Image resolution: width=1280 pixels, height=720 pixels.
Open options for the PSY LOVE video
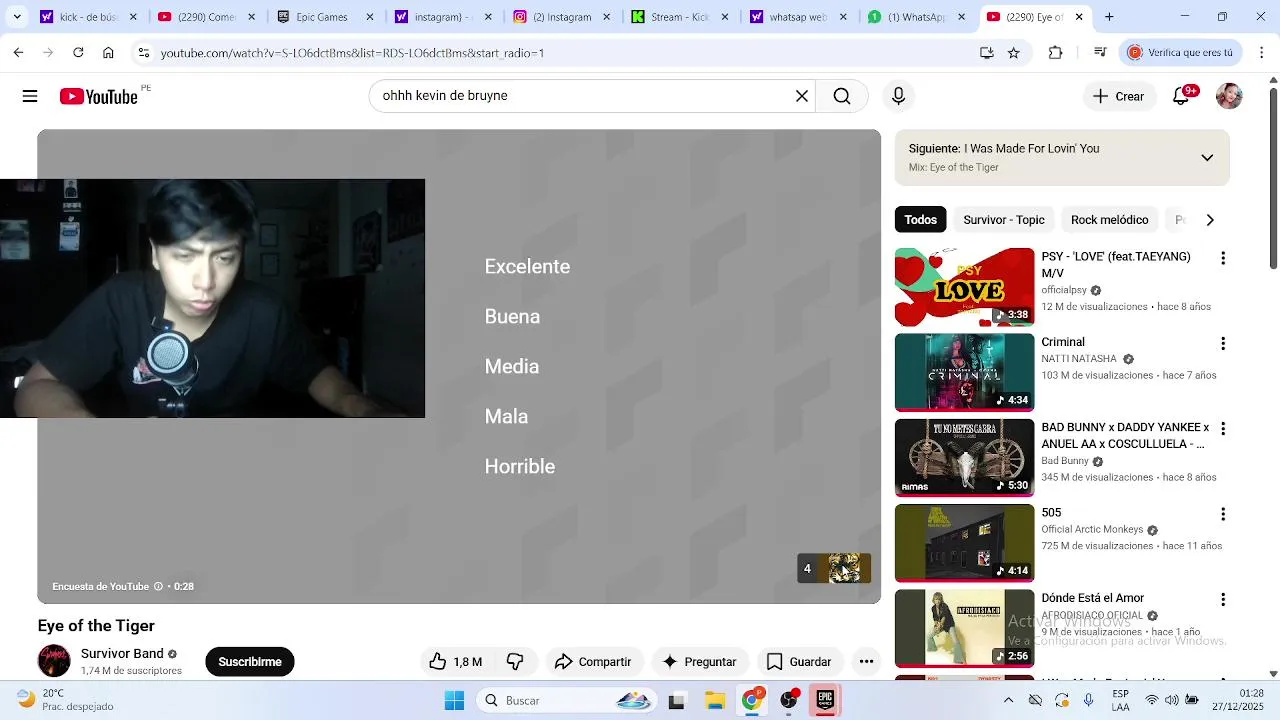tap(1222, 258)
